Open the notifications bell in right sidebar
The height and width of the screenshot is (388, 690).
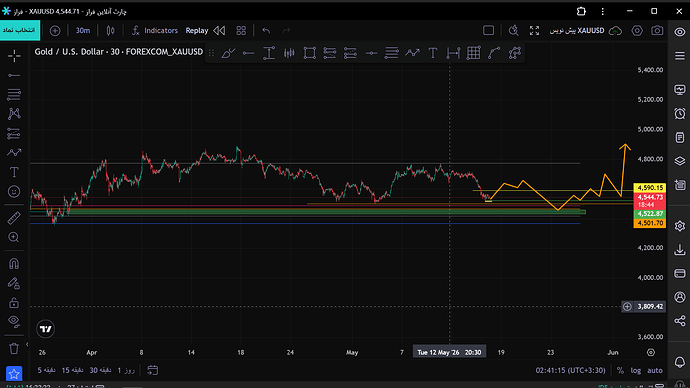point(680,362)
